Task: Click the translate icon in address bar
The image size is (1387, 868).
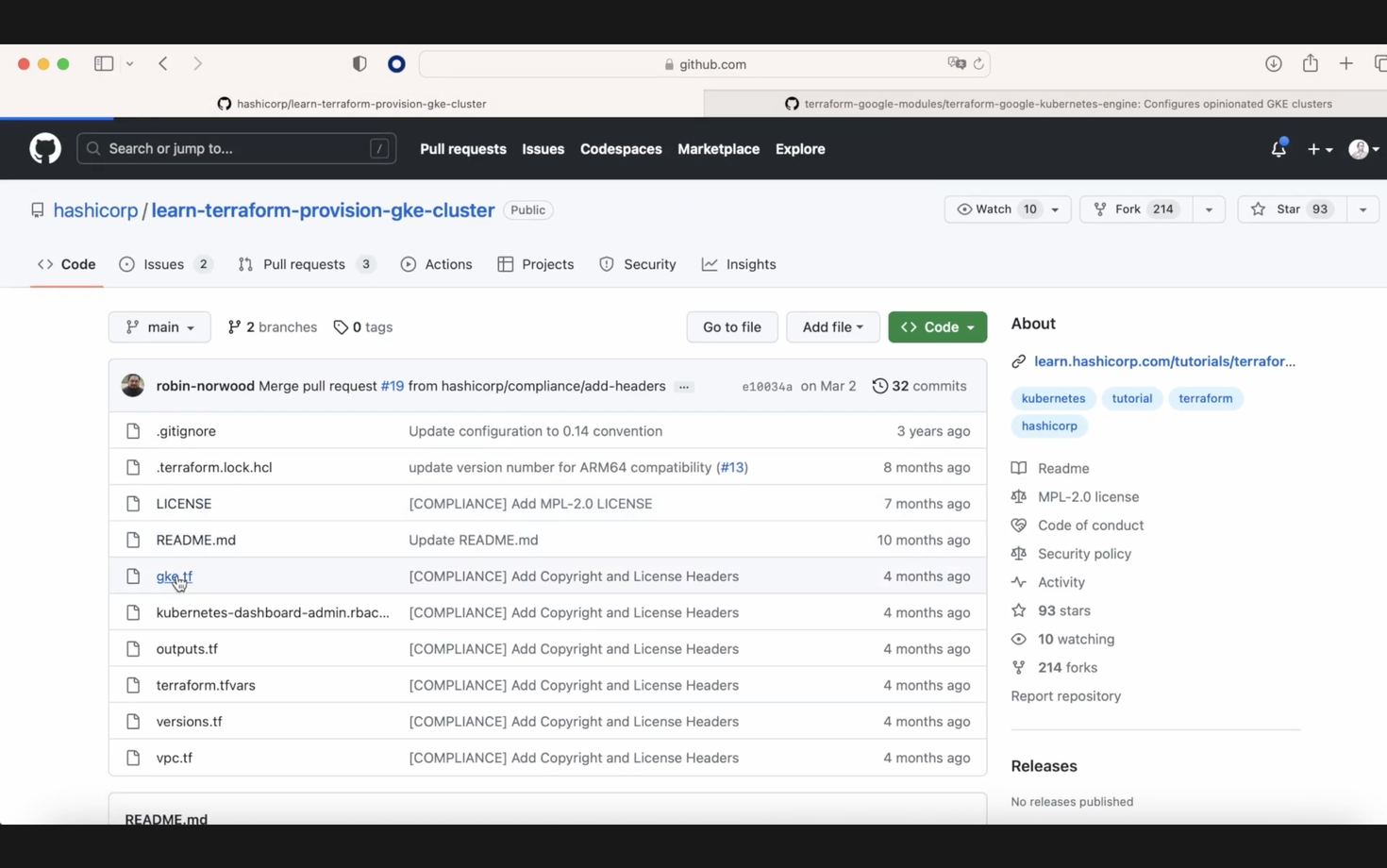Action: 957,63
